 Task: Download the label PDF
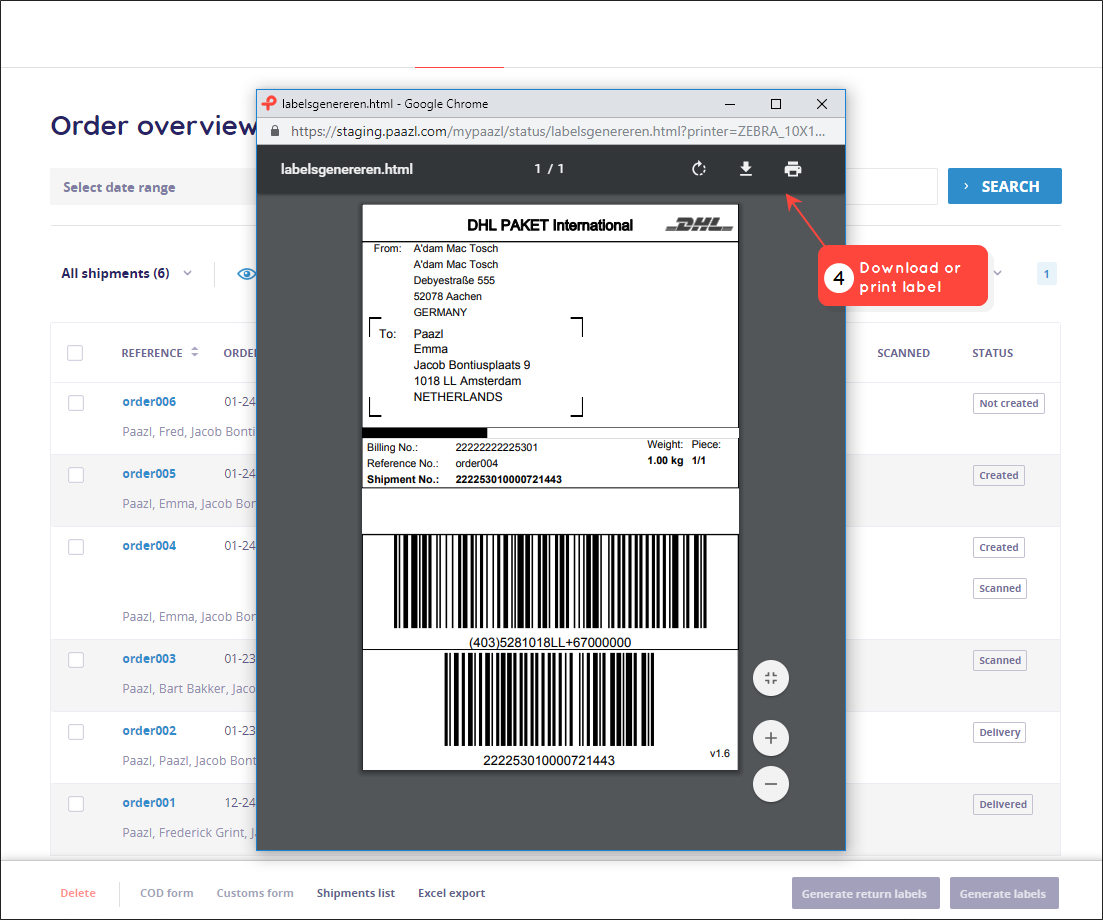pyautogui.click(x=746, y=169)
